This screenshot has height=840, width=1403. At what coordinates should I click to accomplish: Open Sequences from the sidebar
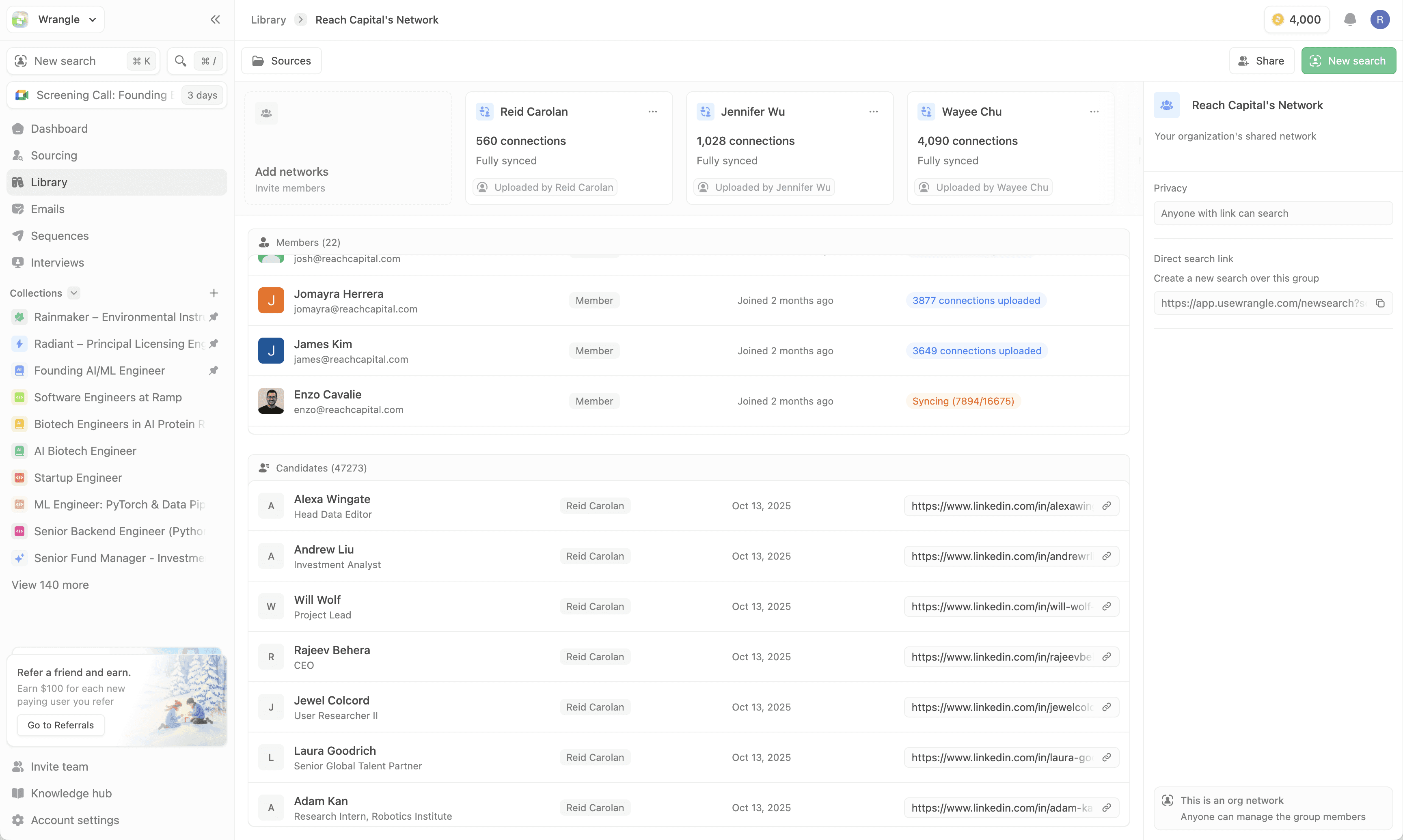pyautogui.click(x=59, y=235)
